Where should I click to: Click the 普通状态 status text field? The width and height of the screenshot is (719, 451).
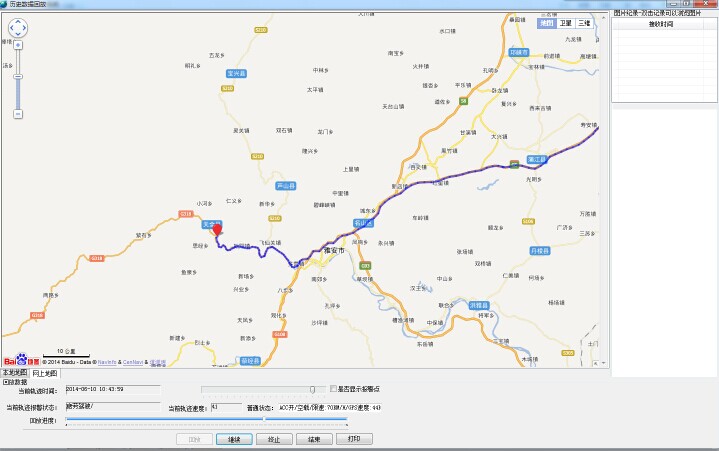click(330, 407)
